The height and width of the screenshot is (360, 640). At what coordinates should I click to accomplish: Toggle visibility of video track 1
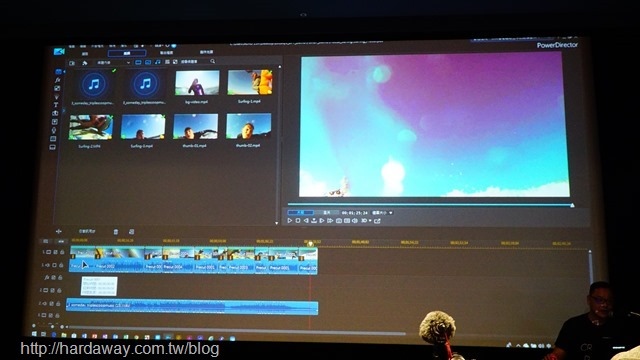pyautogui.click(x=56, y=252)
